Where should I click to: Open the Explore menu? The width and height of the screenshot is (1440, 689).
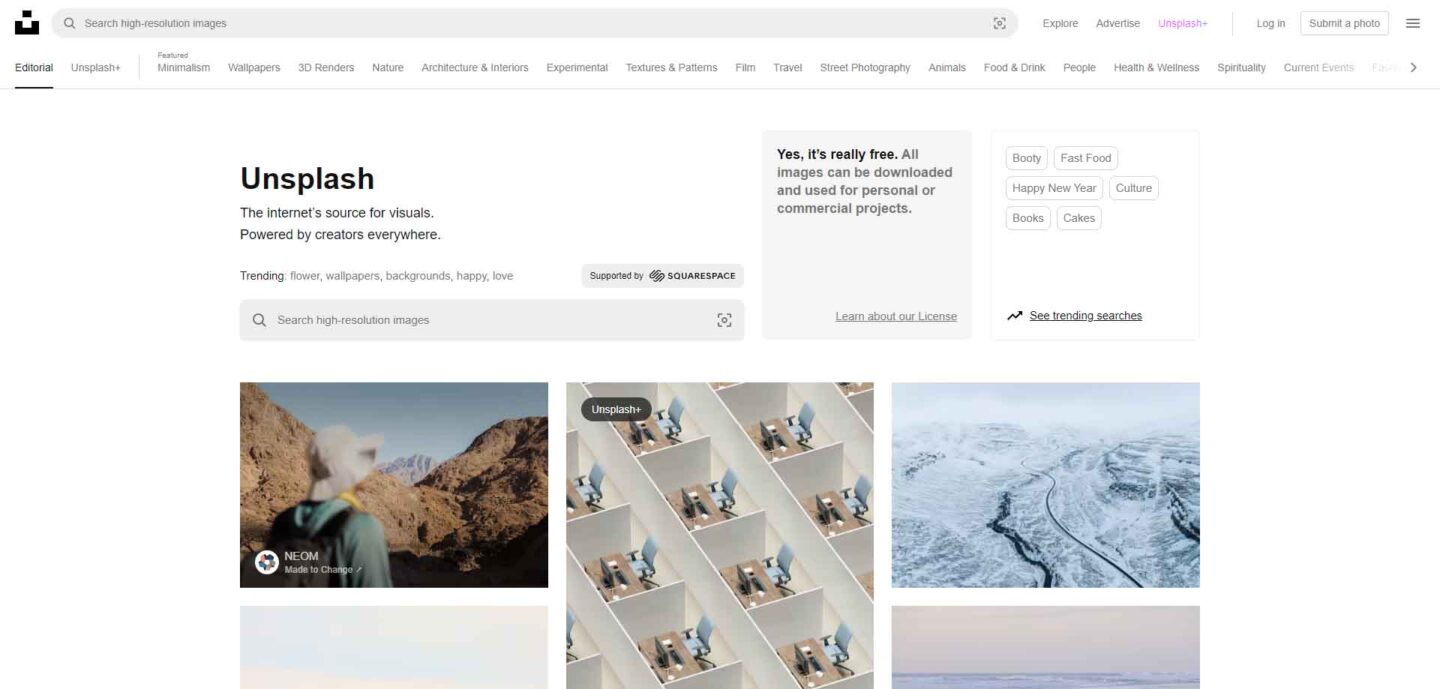[1059, 23]
